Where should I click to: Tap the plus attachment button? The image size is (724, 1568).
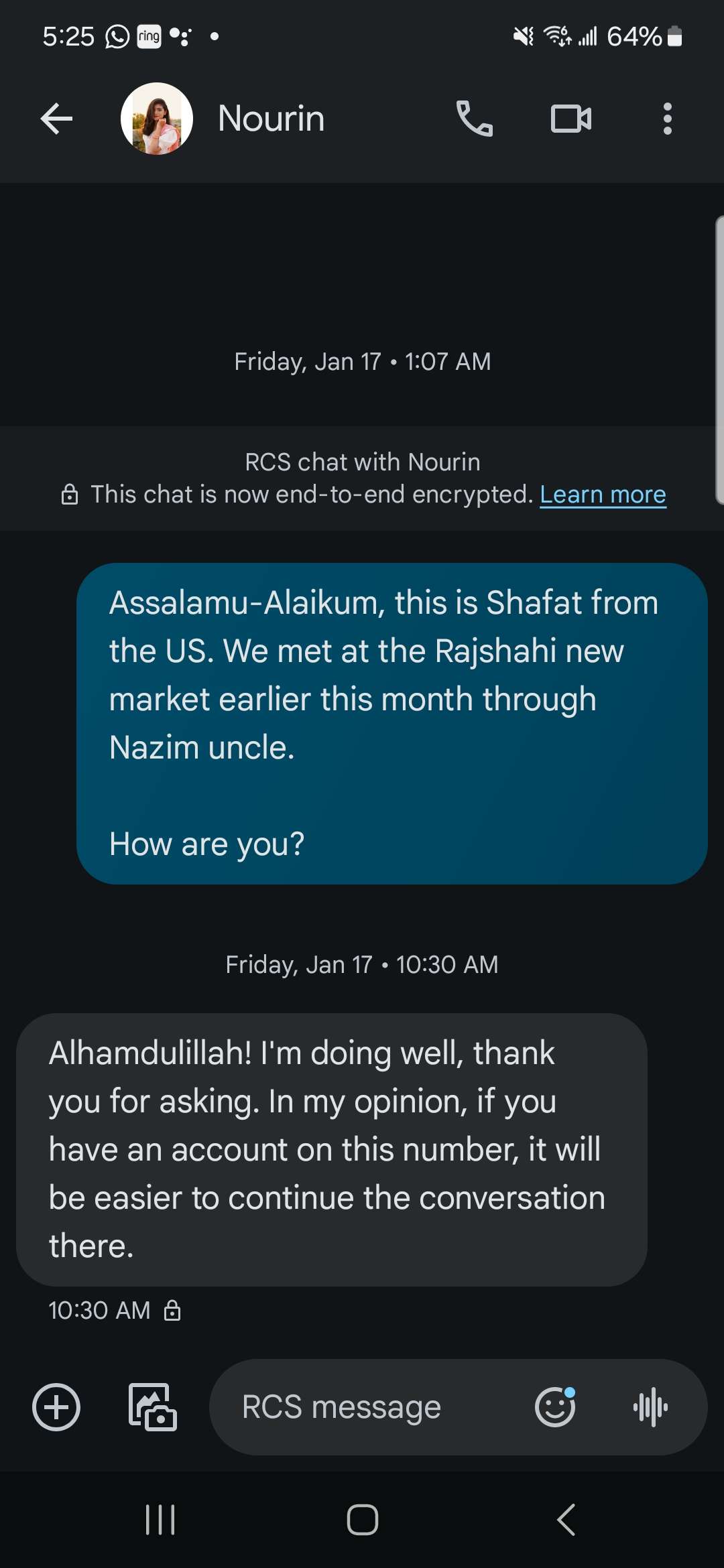[56, 1407]
